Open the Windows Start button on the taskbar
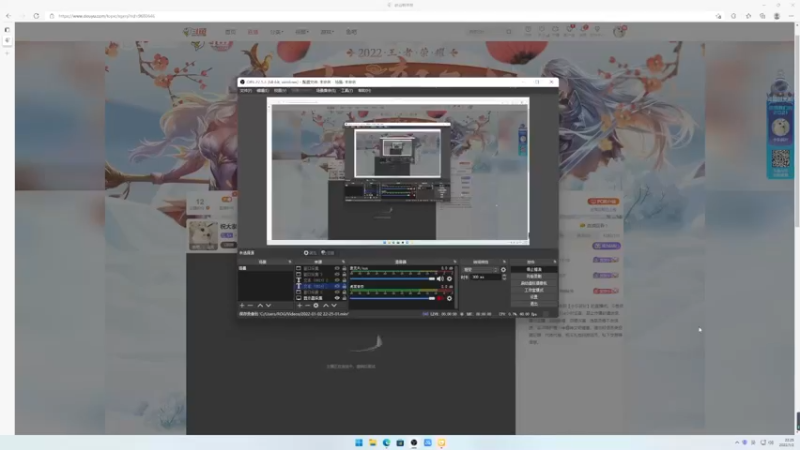The height and width of the screenshot is (450, 800). pyautogui.click(x=359, y=442)
